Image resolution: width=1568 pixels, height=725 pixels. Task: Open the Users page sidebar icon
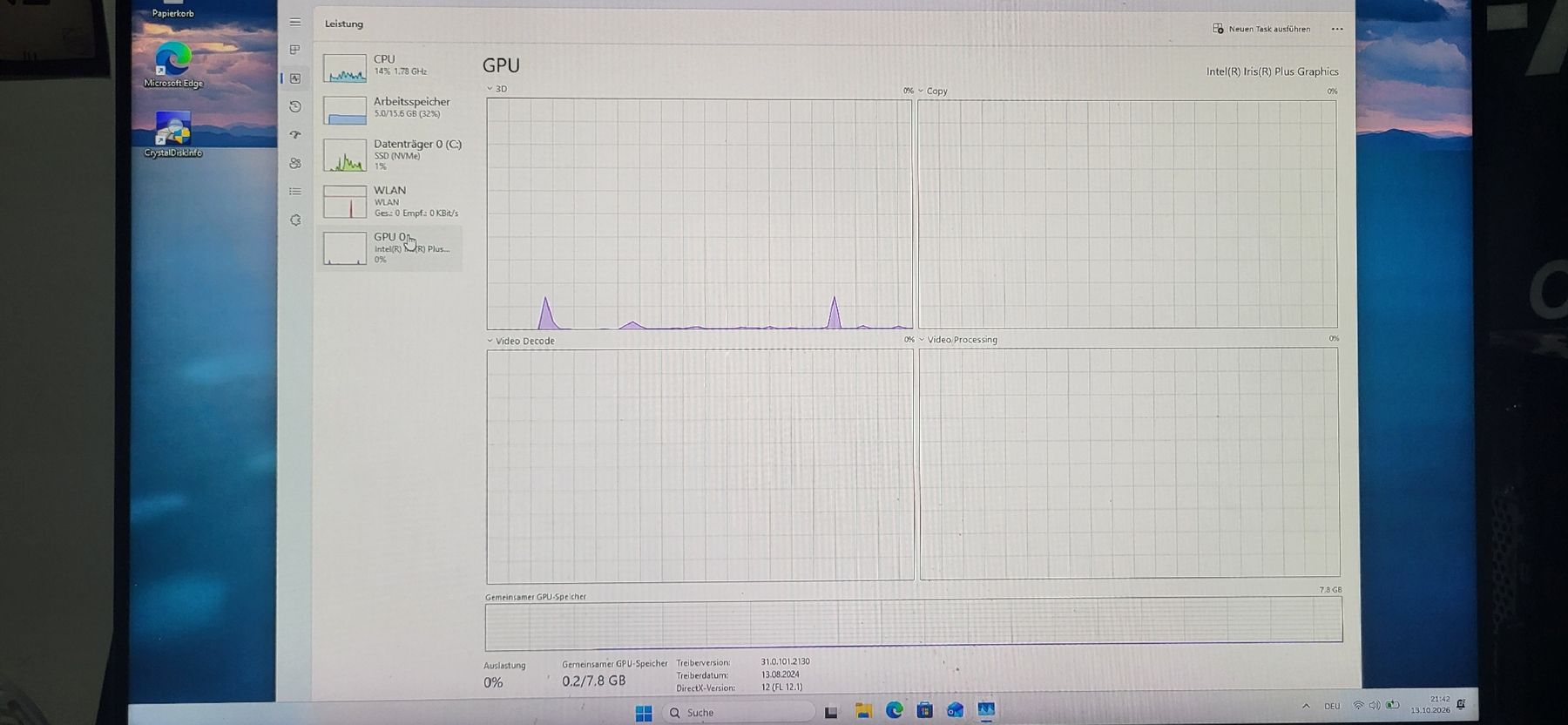[x=295, y=163]
